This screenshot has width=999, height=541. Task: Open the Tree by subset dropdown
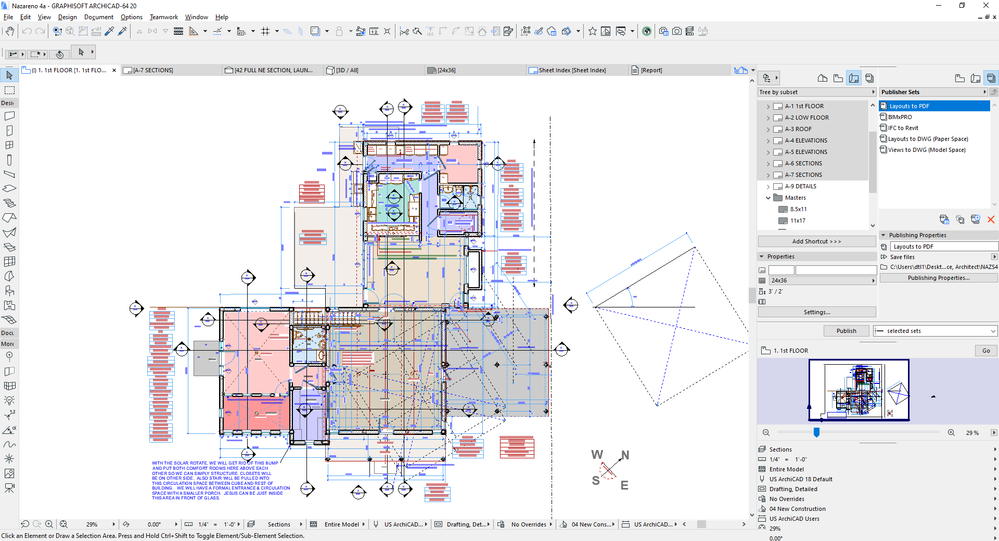coord(817,92)
